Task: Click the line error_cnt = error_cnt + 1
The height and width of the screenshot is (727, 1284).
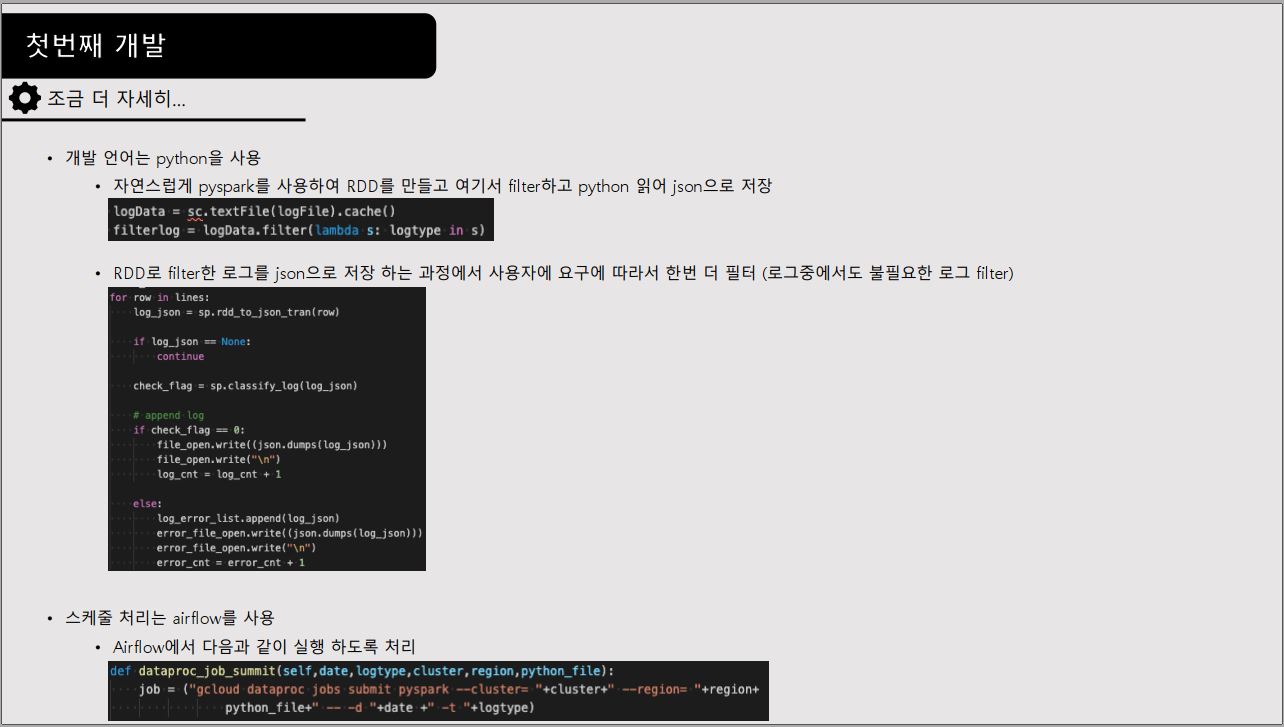Action: point(231,562)
